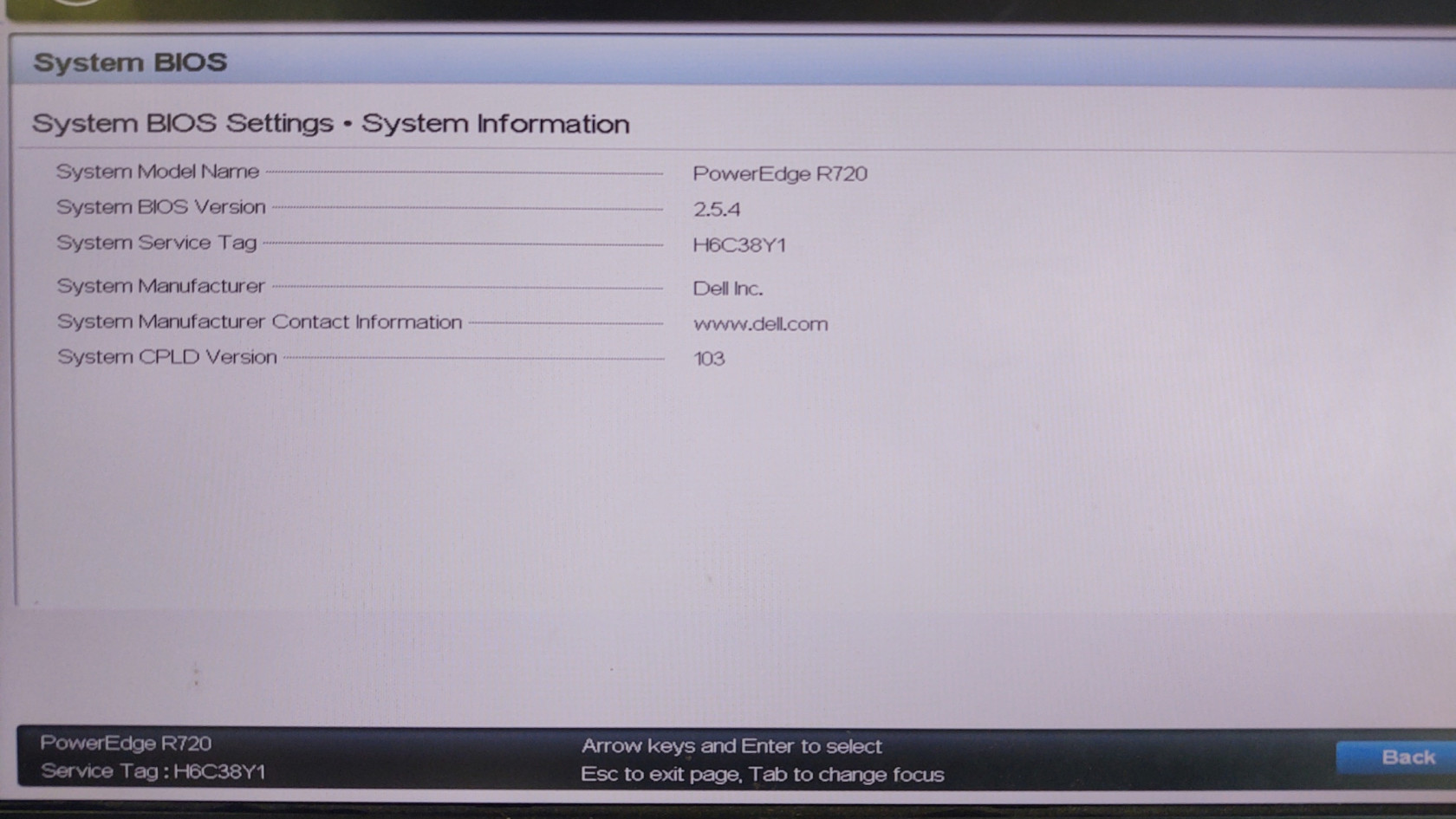
Task: Click the 'Arrow keys and Enter' help text
Action: [x=731, y=746]
